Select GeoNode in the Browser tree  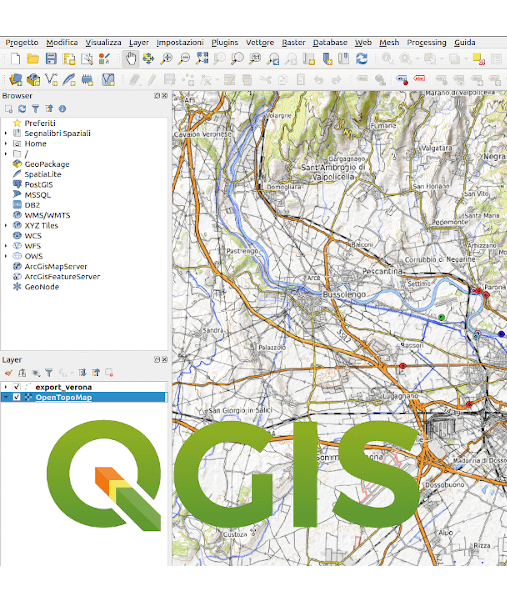point(41,286)
